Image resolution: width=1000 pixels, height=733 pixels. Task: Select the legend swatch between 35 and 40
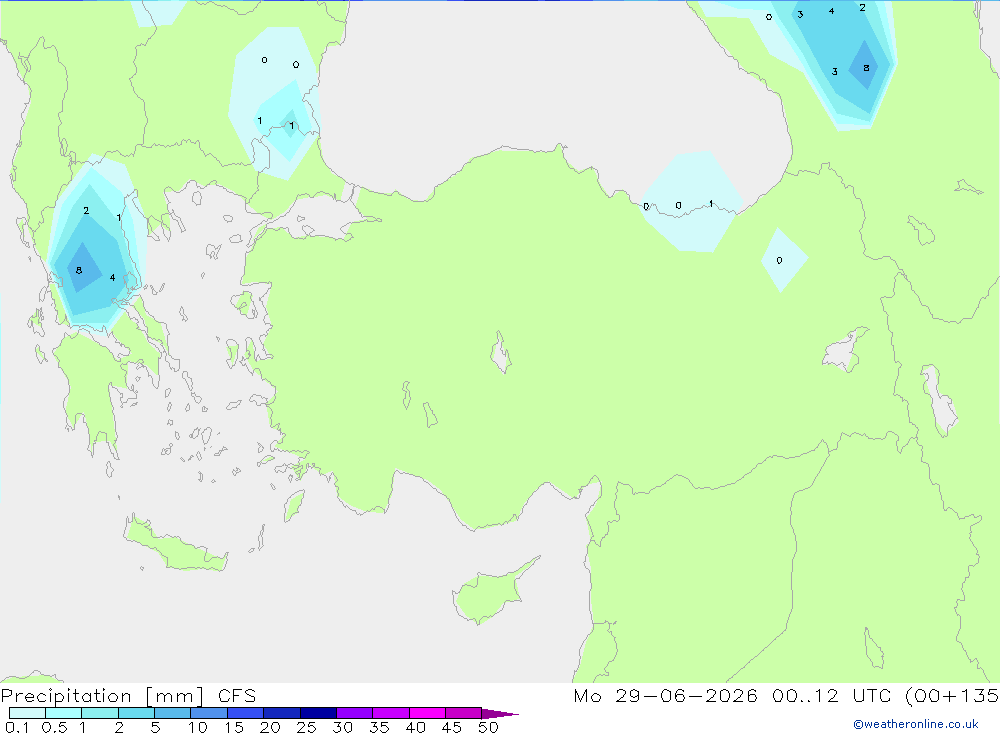pos(391,713)
